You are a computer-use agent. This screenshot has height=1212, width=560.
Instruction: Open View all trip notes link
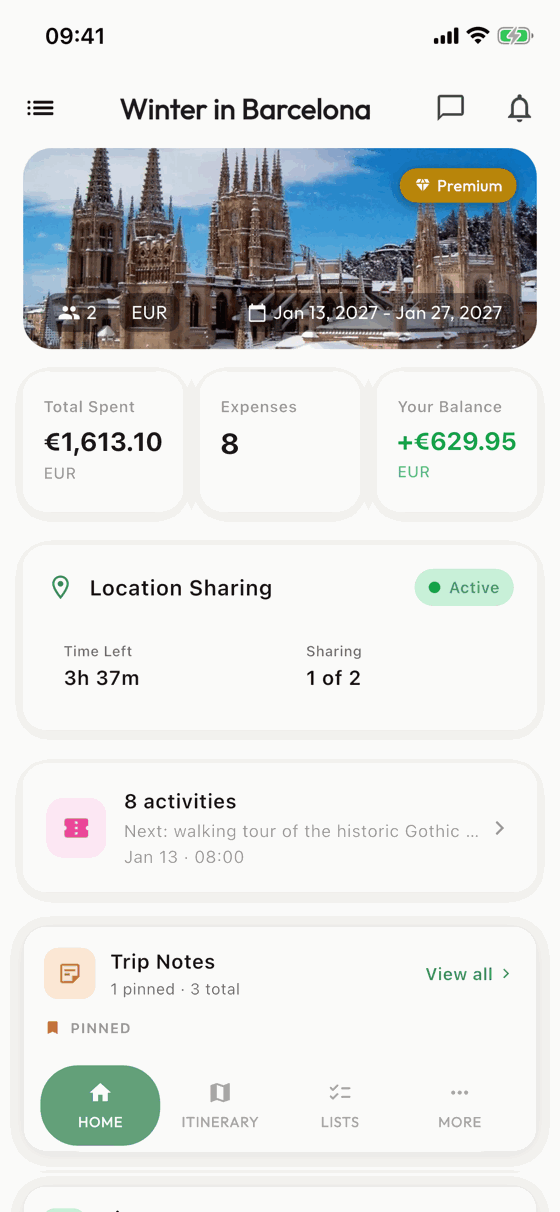[x=460, y=974]
